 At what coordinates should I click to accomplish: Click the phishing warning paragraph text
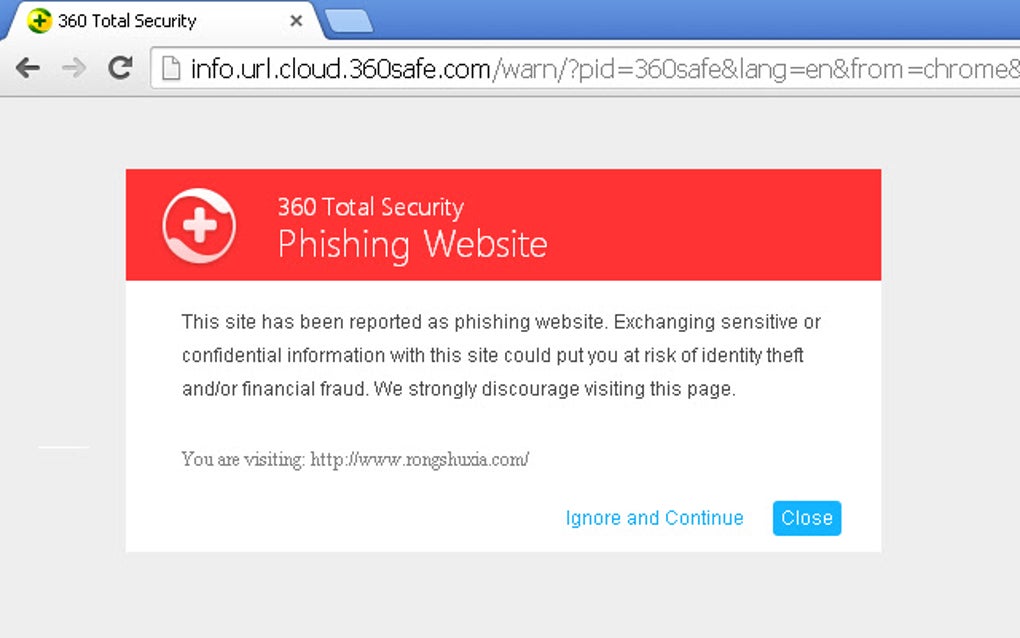point(500,356)
